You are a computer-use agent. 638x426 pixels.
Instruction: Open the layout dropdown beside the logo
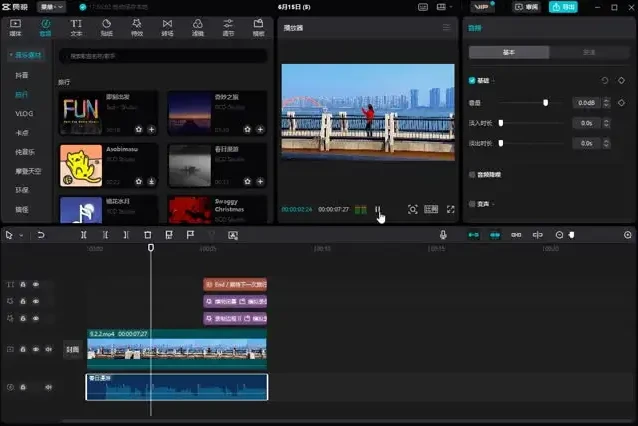50,6
